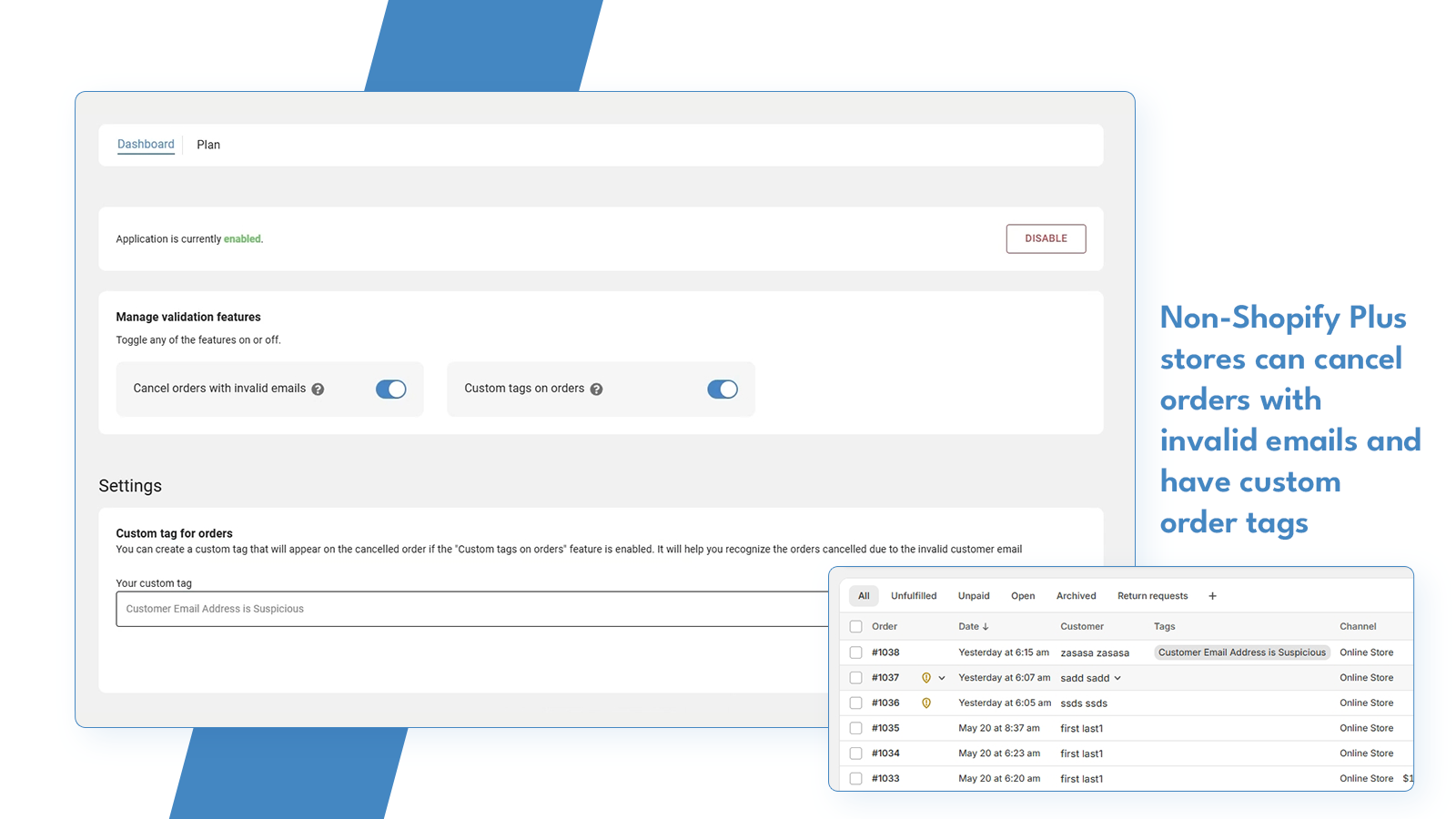Click customer name ssds ssds

[x=1084, y=703]
